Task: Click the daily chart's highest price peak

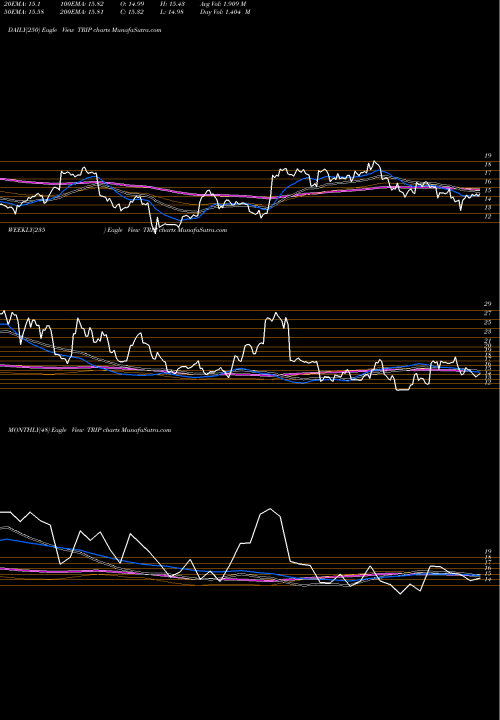Action: point(374,162)
